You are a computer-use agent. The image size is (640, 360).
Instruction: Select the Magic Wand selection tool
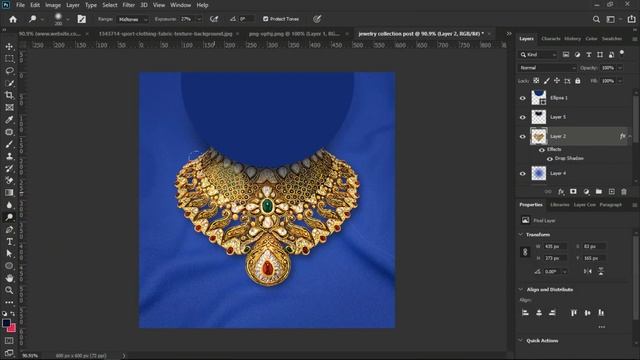[x=9, y=83]
